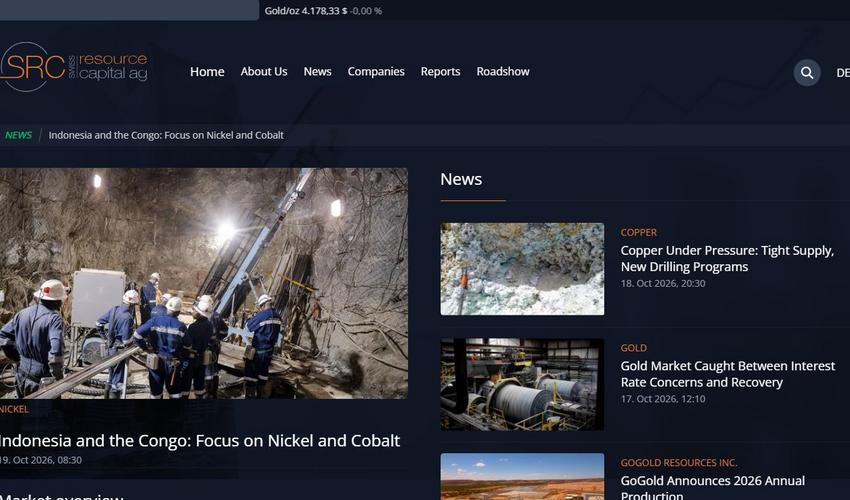Screen dimensions: 850x500
Task: Open the Roadshow menu item
Action: click(503, 72)
